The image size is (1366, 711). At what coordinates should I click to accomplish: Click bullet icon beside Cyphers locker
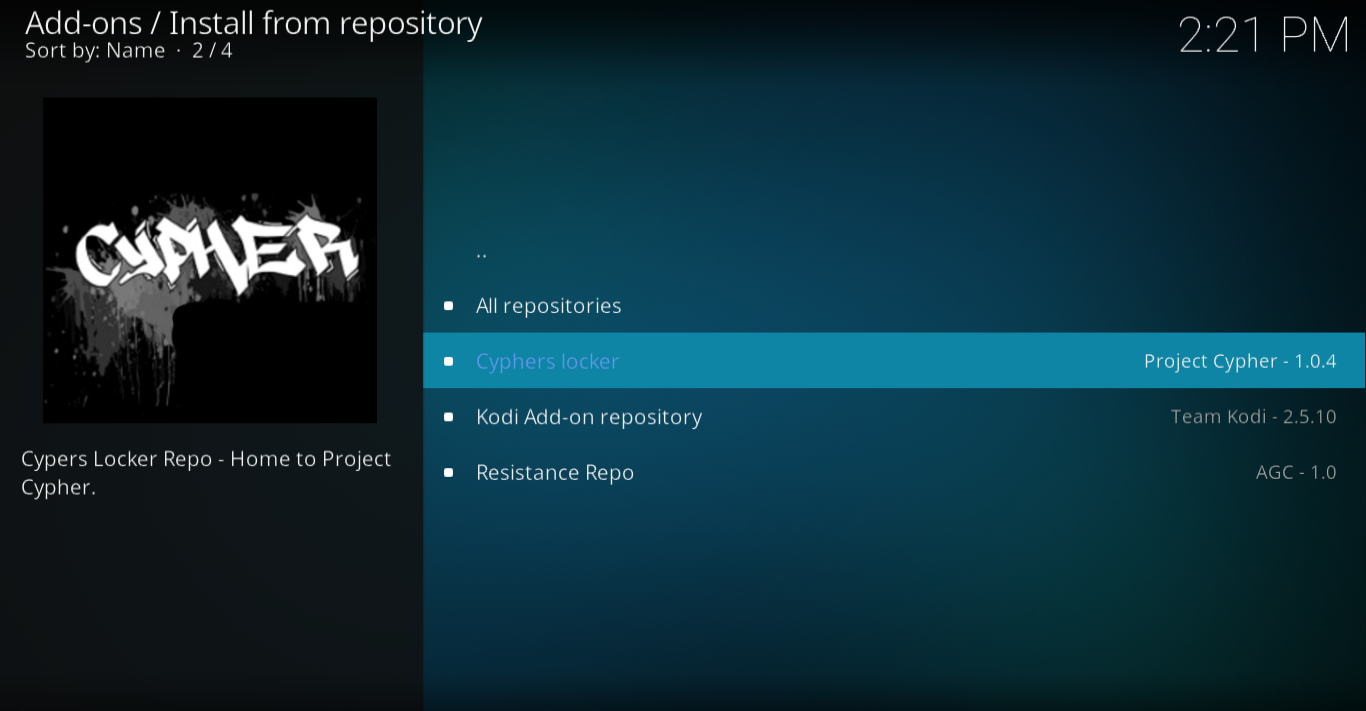click(448, 361)
